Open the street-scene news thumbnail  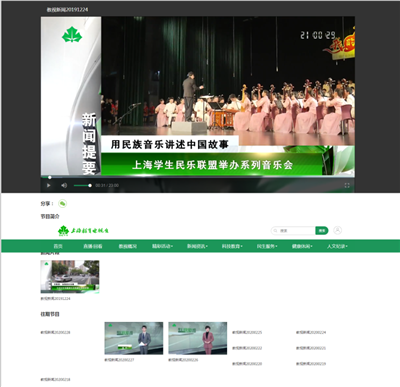coord(70,277)
